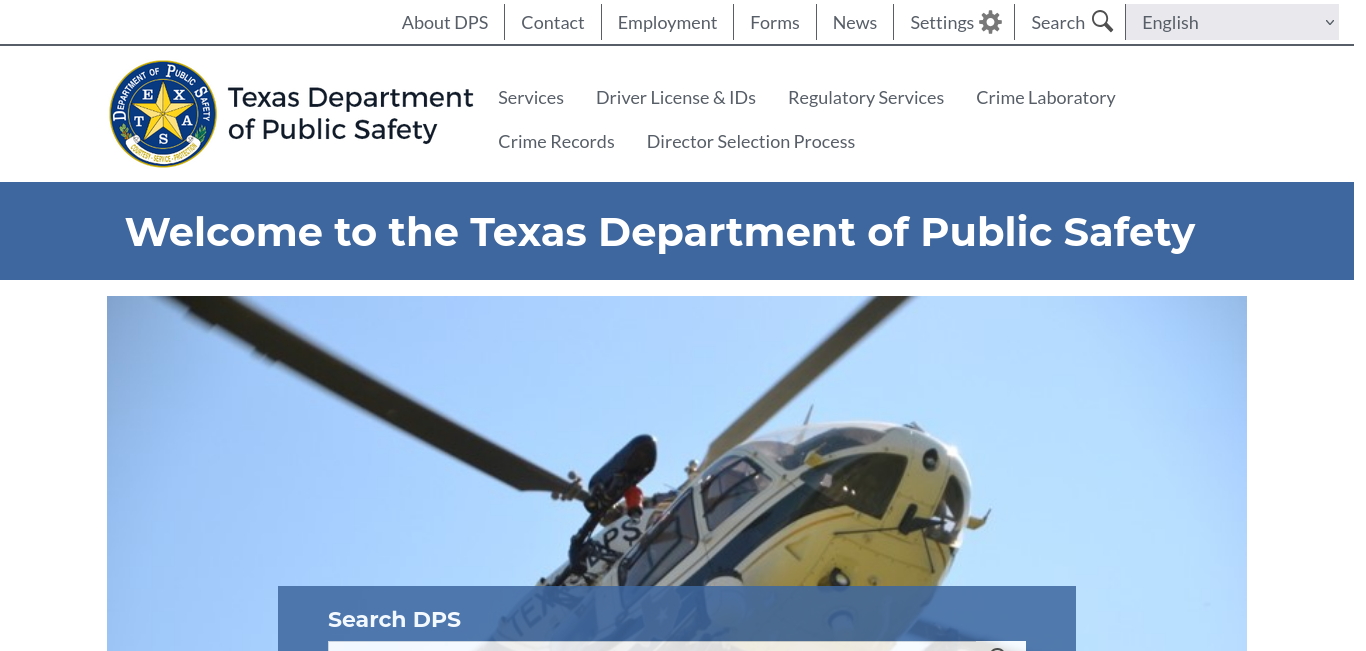The width and height of the screenshot is (1366, 651).
Task: Click the Search DPS heading text
Action: [x=394, y=619]
